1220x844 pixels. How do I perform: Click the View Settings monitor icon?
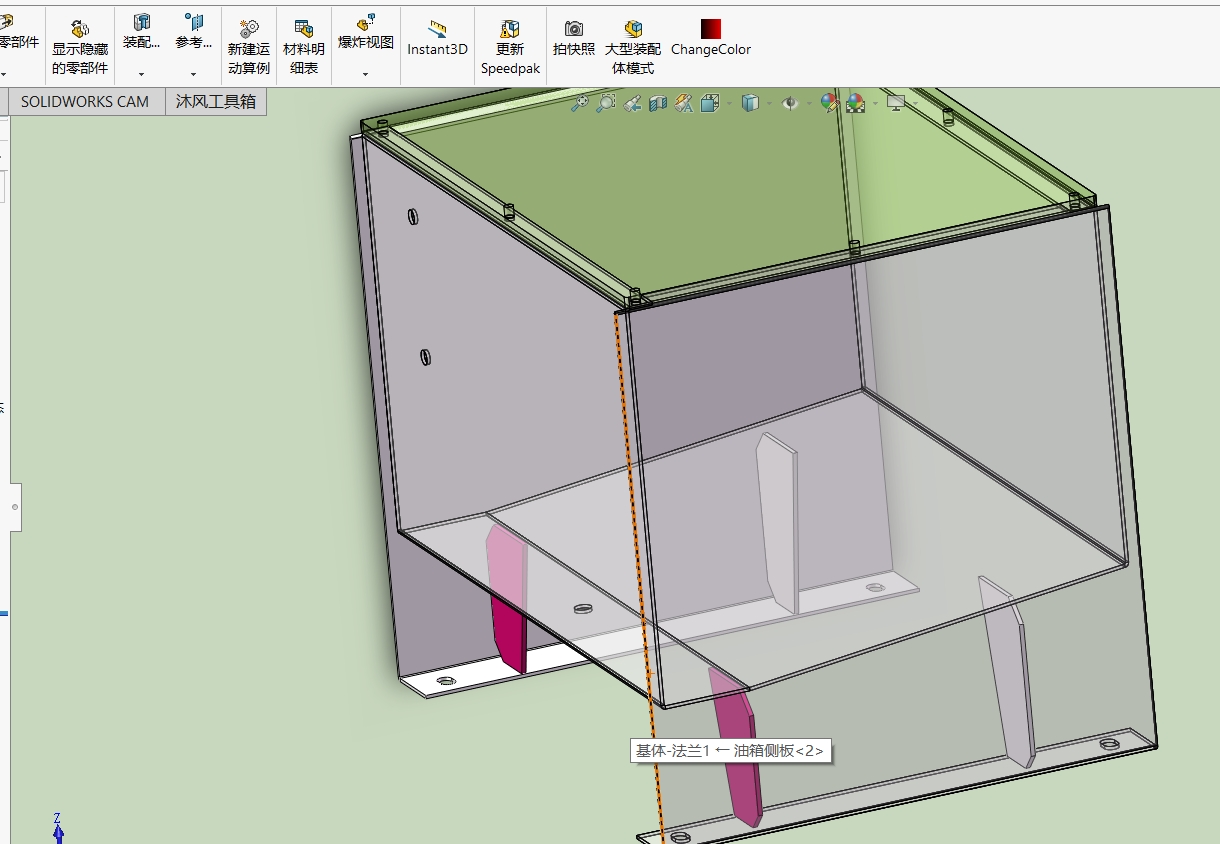pyautogui.click(x=896, y=102)
